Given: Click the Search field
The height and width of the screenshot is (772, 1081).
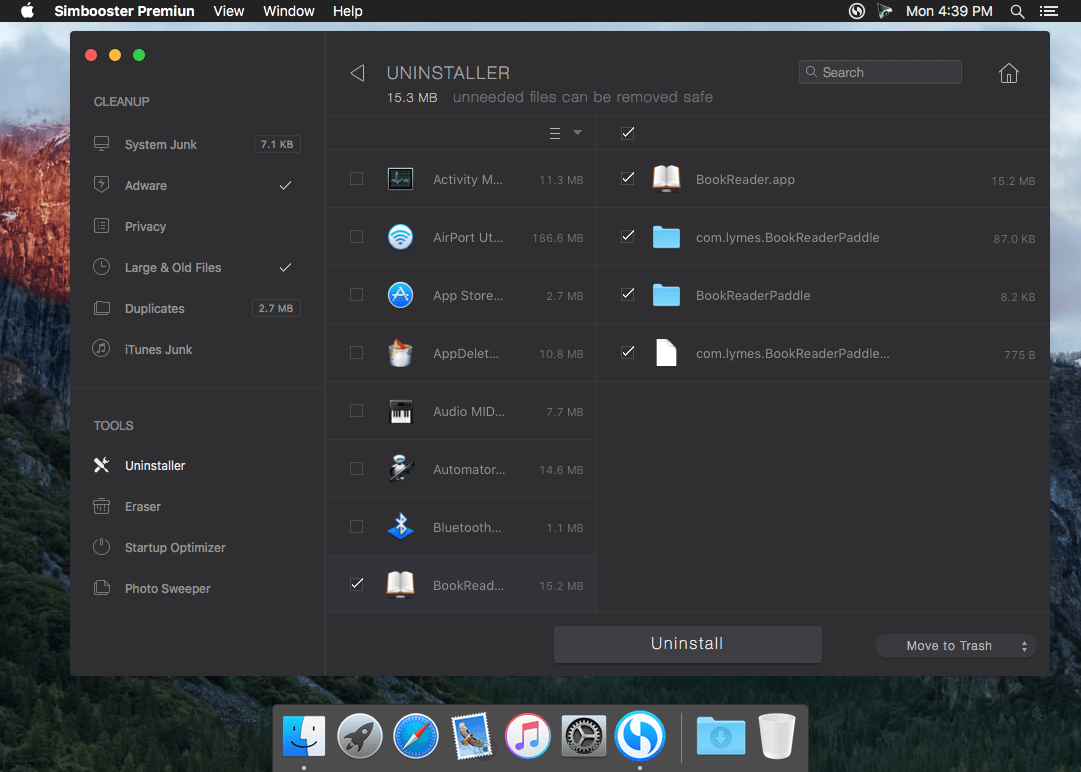Looking at the screenshot, I should [880, 72].
